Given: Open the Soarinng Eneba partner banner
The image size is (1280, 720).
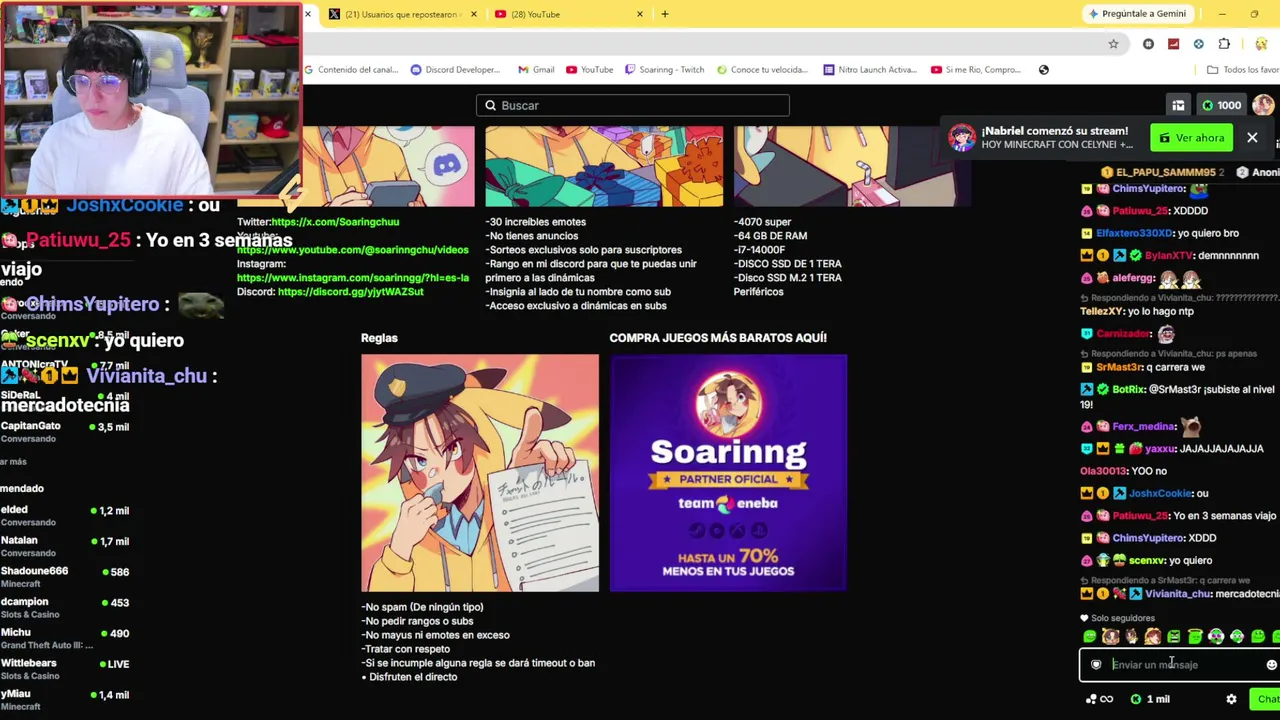Looking at the screenshot, I should pyautogui.click(x=728, y=473).
